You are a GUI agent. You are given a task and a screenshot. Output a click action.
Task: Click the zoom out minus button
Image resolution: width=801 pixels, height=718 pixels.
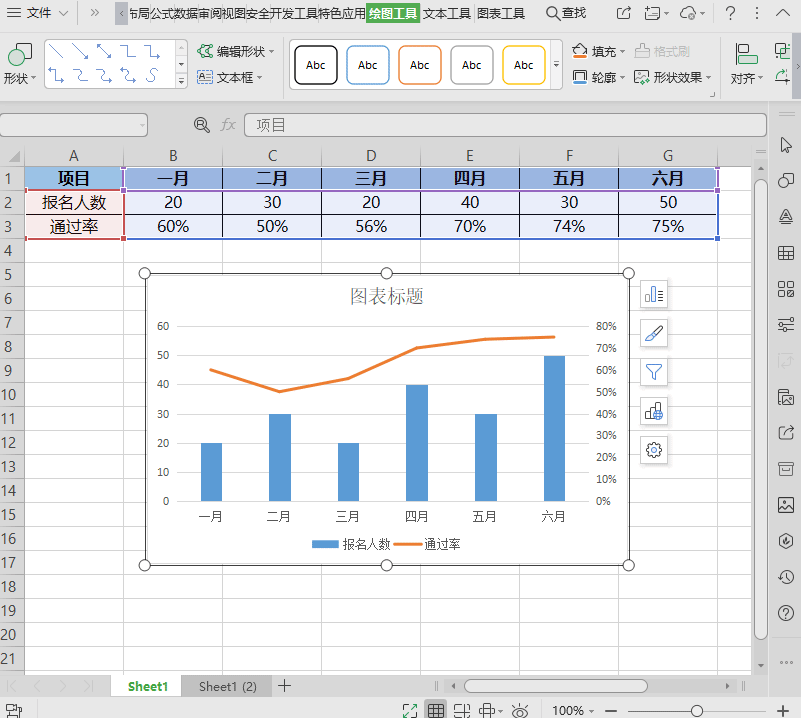[611, 710]
